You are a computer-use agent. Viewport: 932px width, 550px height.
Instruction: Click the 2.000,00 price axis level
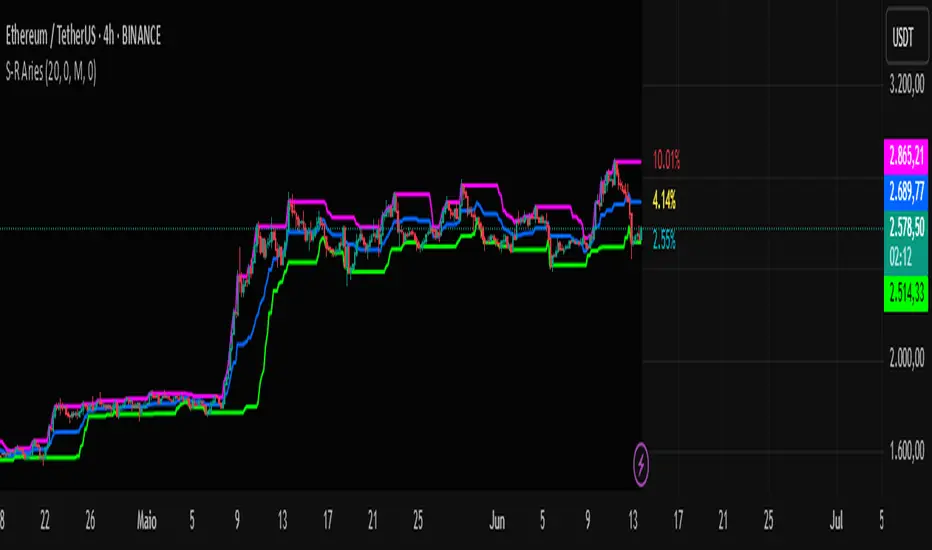click(x=906, y=358)
